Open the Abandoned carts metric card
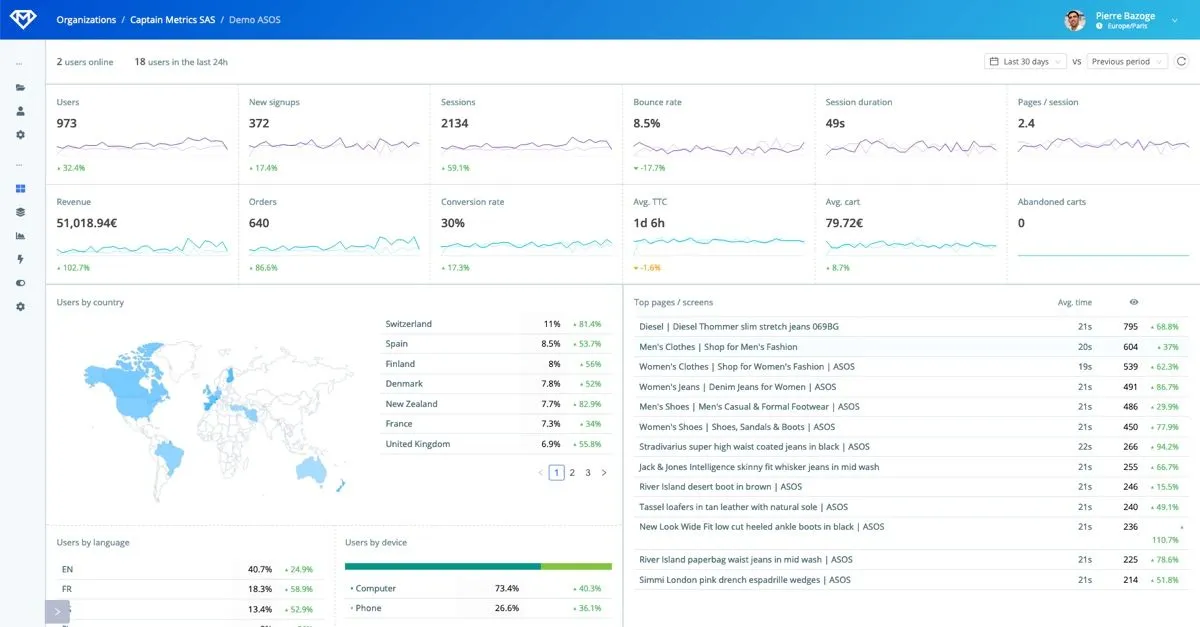 [x=1102, y=234]
